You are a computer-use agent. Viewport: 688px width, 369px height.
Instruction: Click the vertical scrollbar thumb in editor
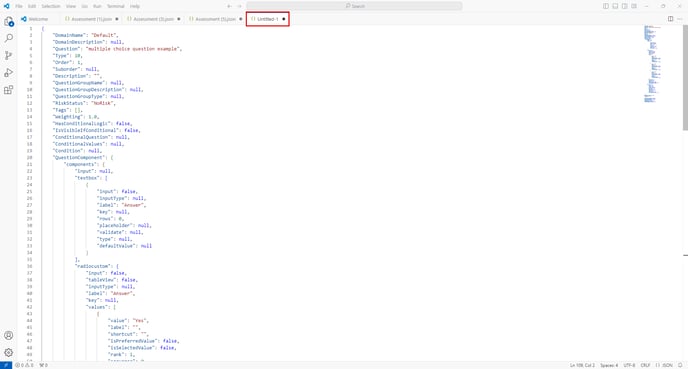tap(685, 77)
